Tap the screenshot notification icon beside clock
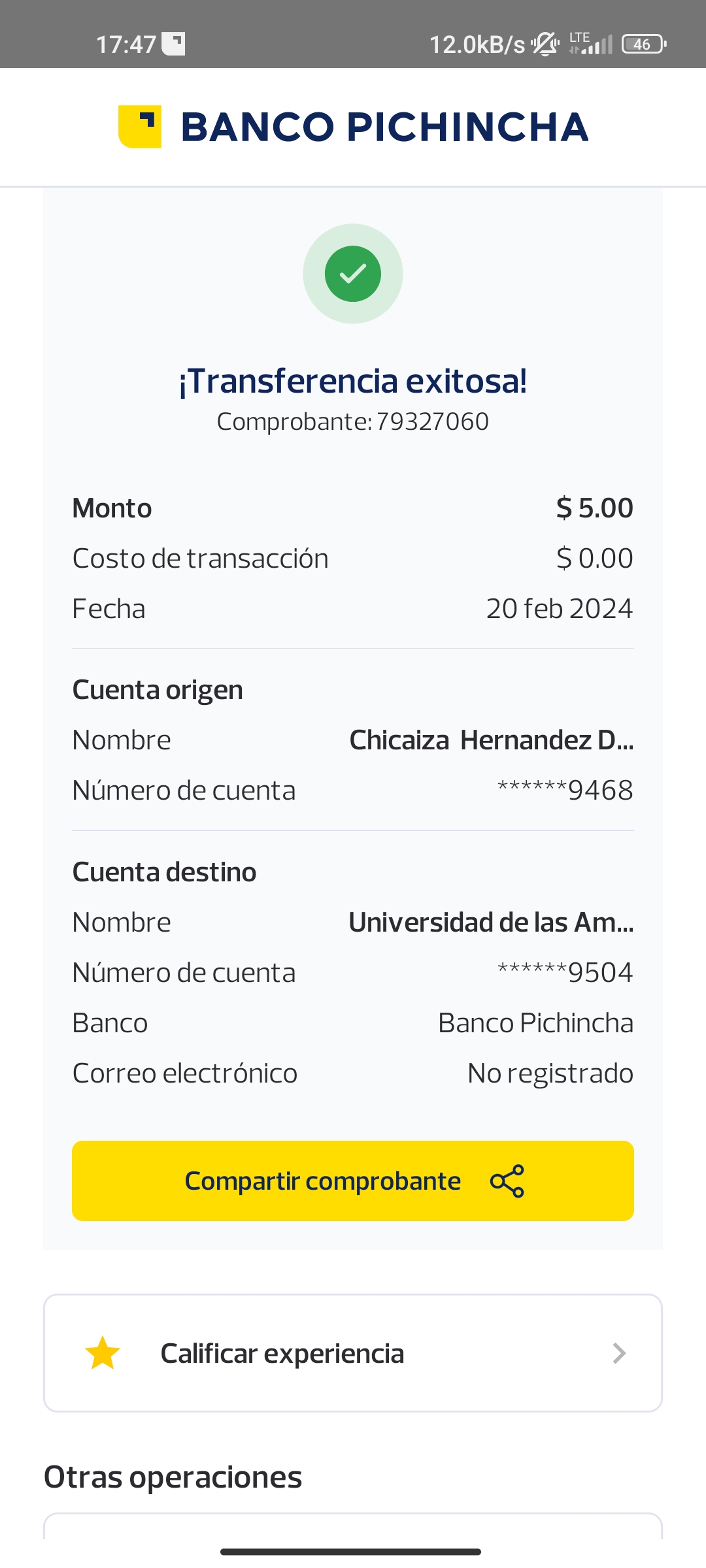The width and height of the screenshot is (706, 1568). tap(174, 44)
